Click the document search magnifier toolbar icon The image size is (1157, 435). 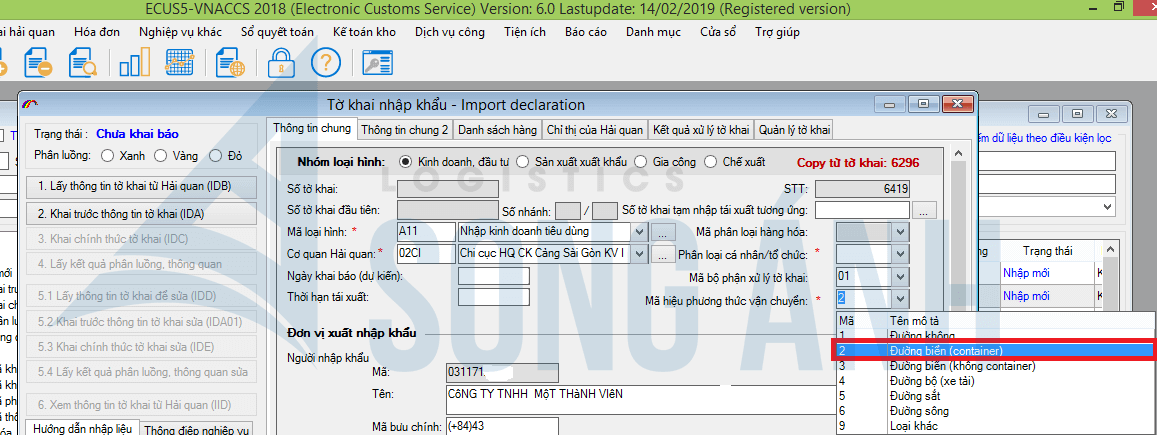82,63
